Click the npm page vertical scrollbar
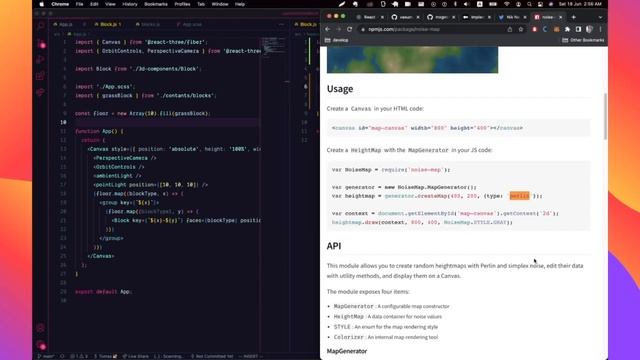640x360 pixels. [x=605, y=116]
